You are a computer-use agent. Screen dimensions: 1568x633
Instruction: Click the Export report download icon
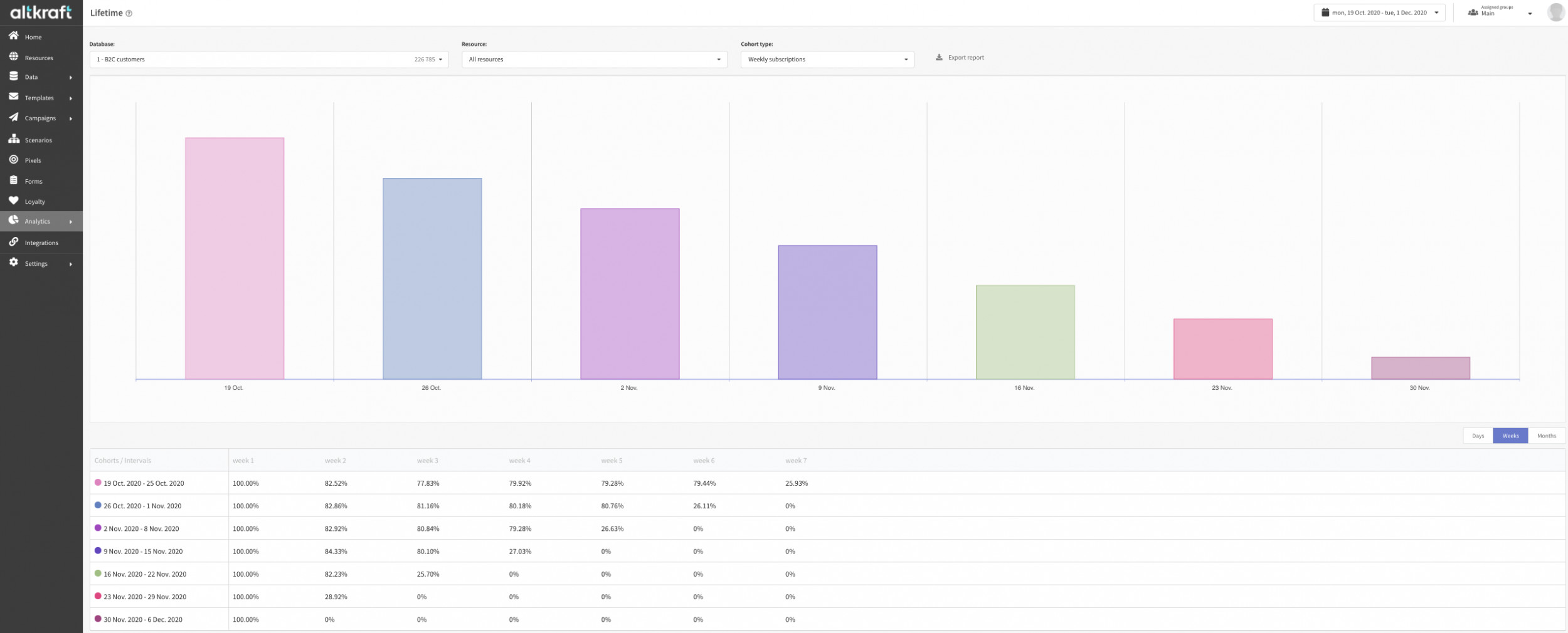[x=939, y=57]
